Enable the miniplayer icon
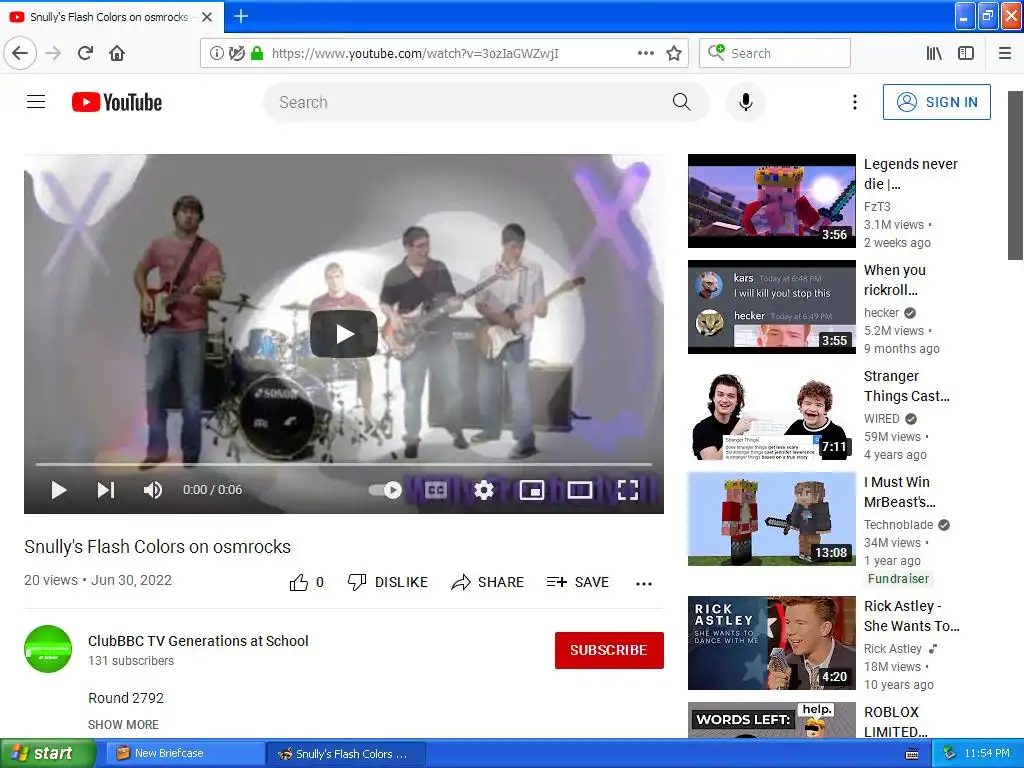 (x=532, y=490)
